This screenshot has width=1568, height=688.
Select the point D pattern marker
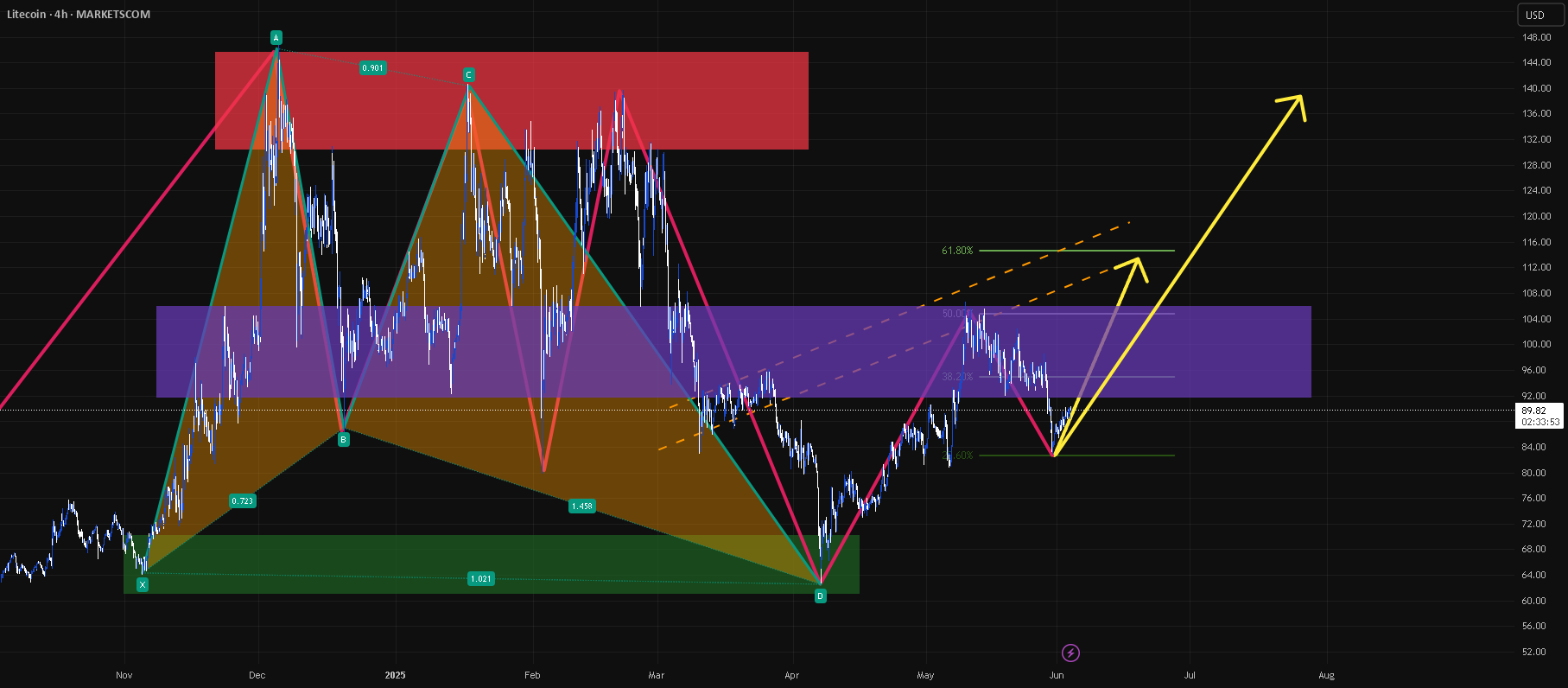pos(820,596)
